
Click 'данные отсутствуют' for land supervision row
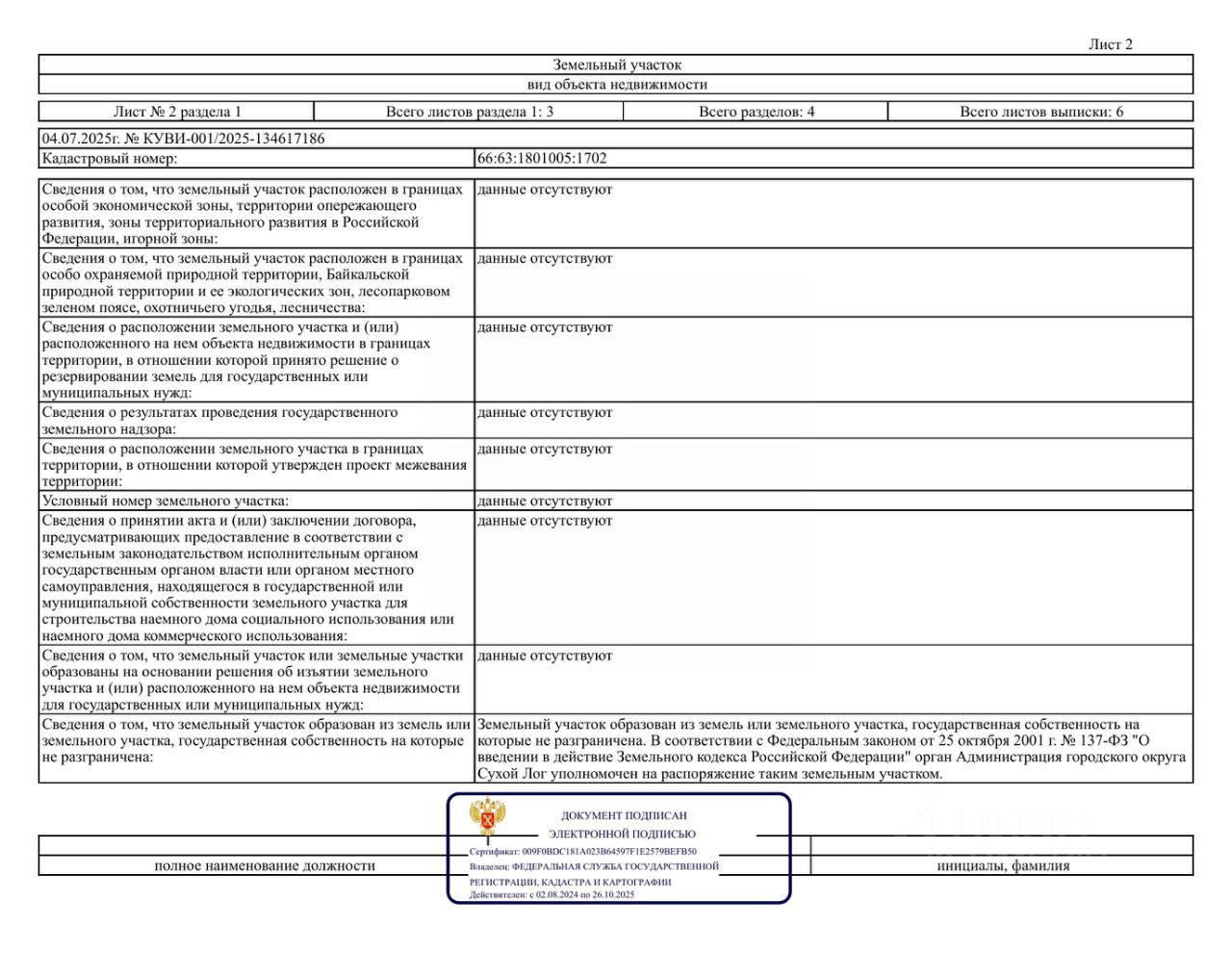(545, 413)
